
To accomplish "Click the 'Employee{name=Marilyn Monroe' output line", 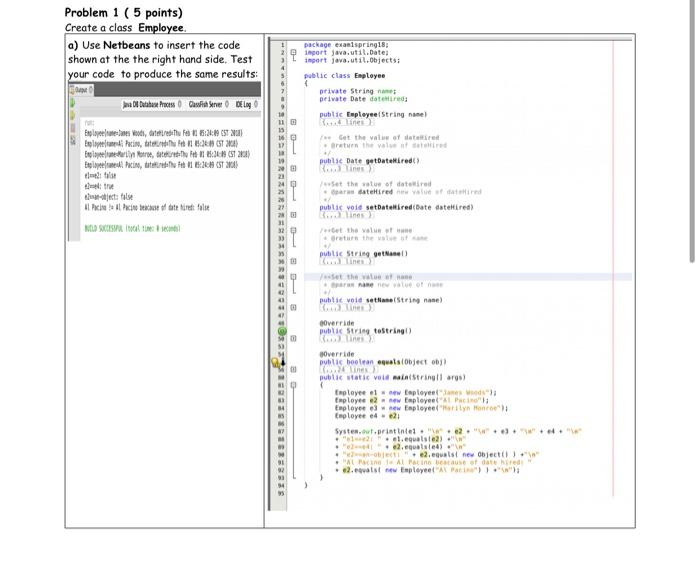I will 167,154.
